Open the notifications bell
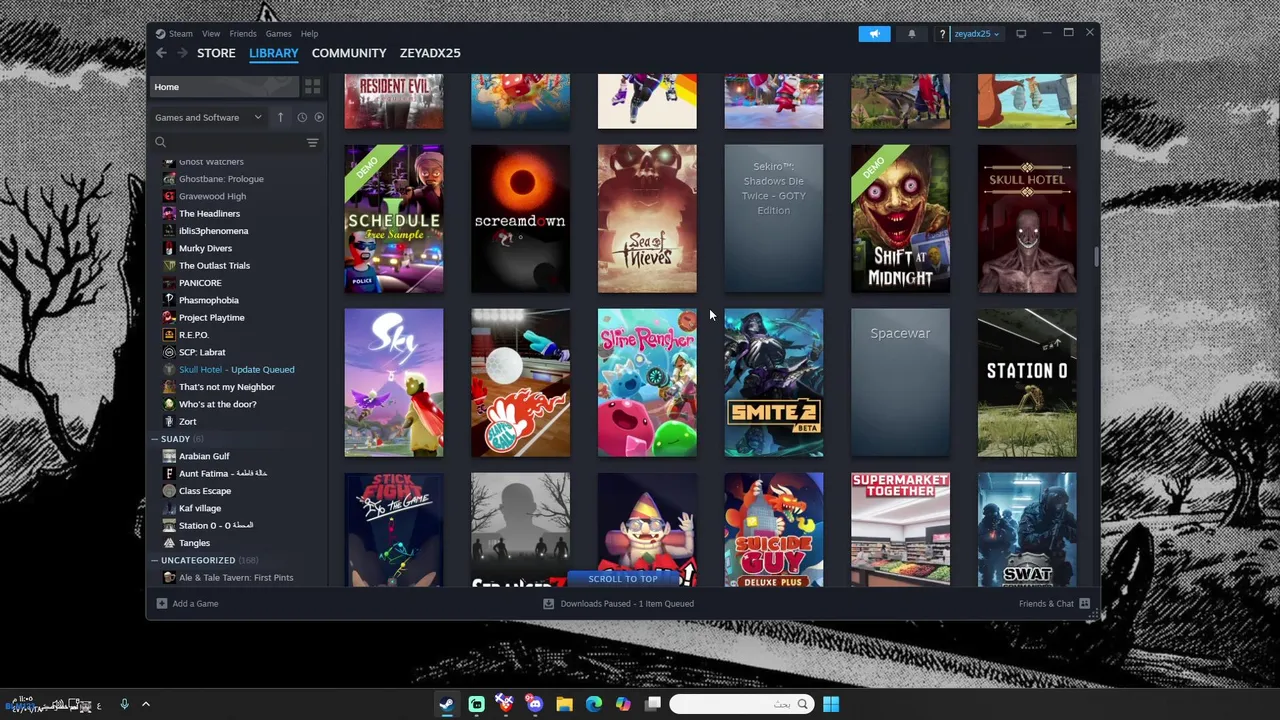The width and height of the screenshot is (1280, 720). tap(911, 34)
